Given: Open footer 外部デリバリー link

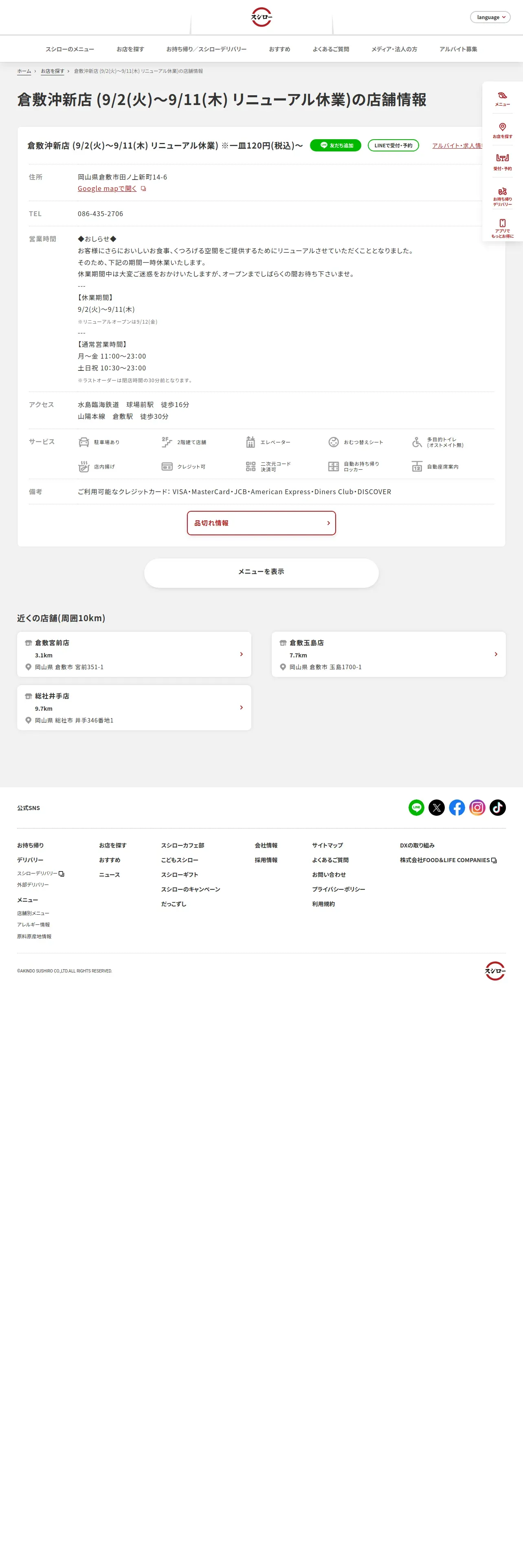Looking at the screenshot, I should point(33,885).
